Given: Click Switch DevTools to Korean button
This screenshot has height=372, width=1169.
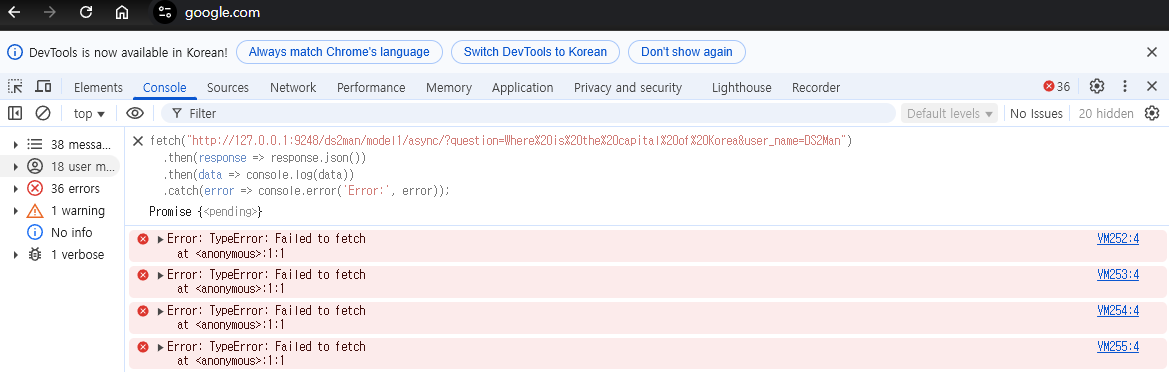Looking at the screenshot, I should pos(535,52).
